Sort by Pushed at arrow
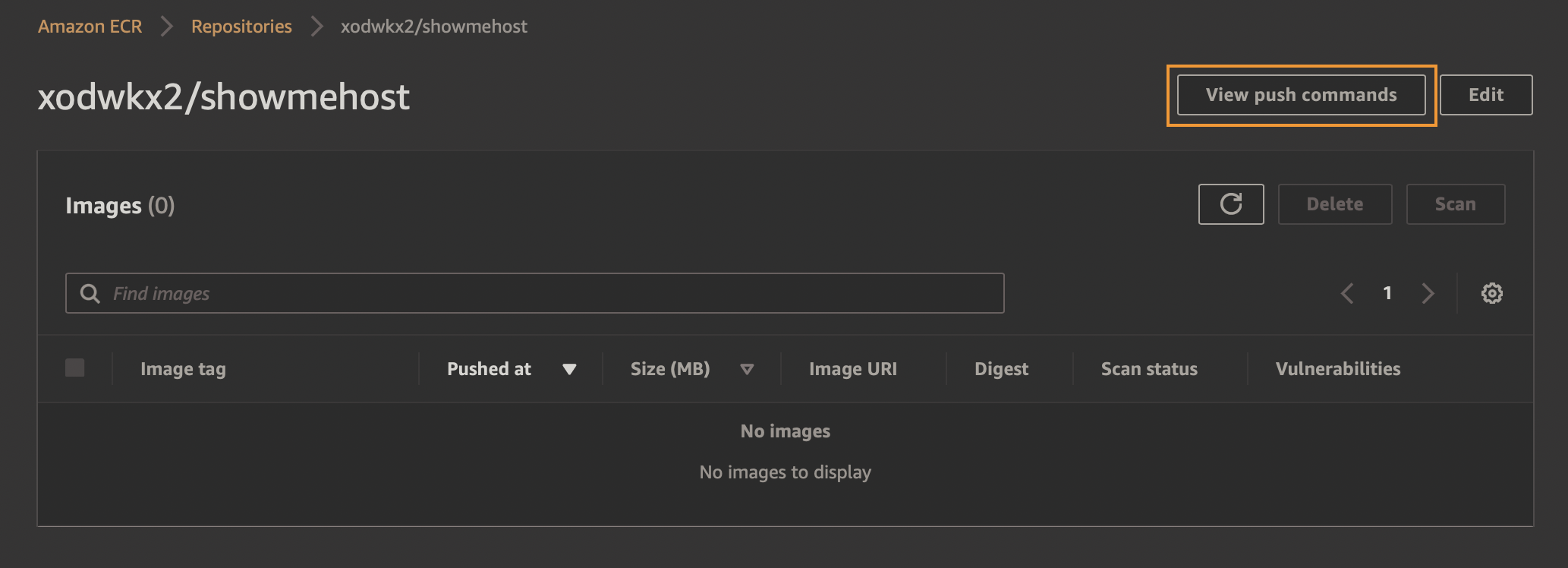1568x568 pixels. pyautogui.click(x=569, y=369)
